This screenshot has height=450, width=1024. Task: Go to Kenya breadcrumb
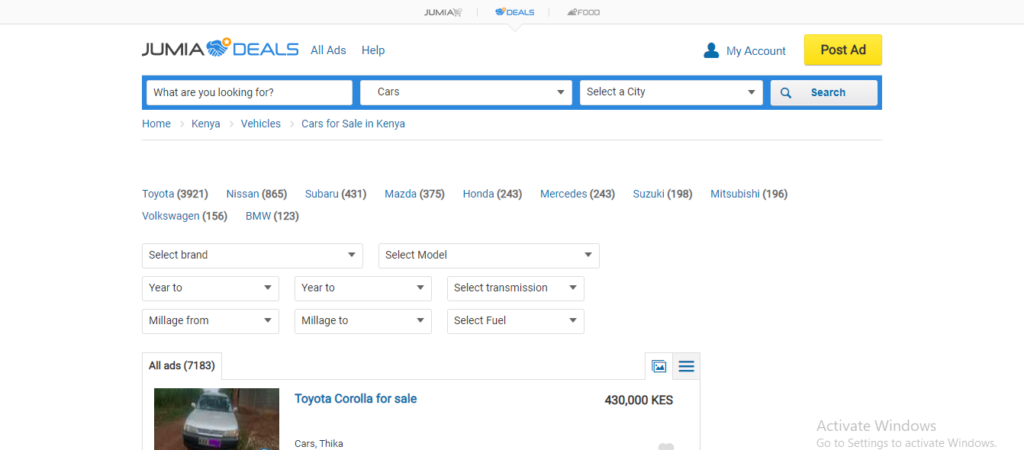(206, 123)
